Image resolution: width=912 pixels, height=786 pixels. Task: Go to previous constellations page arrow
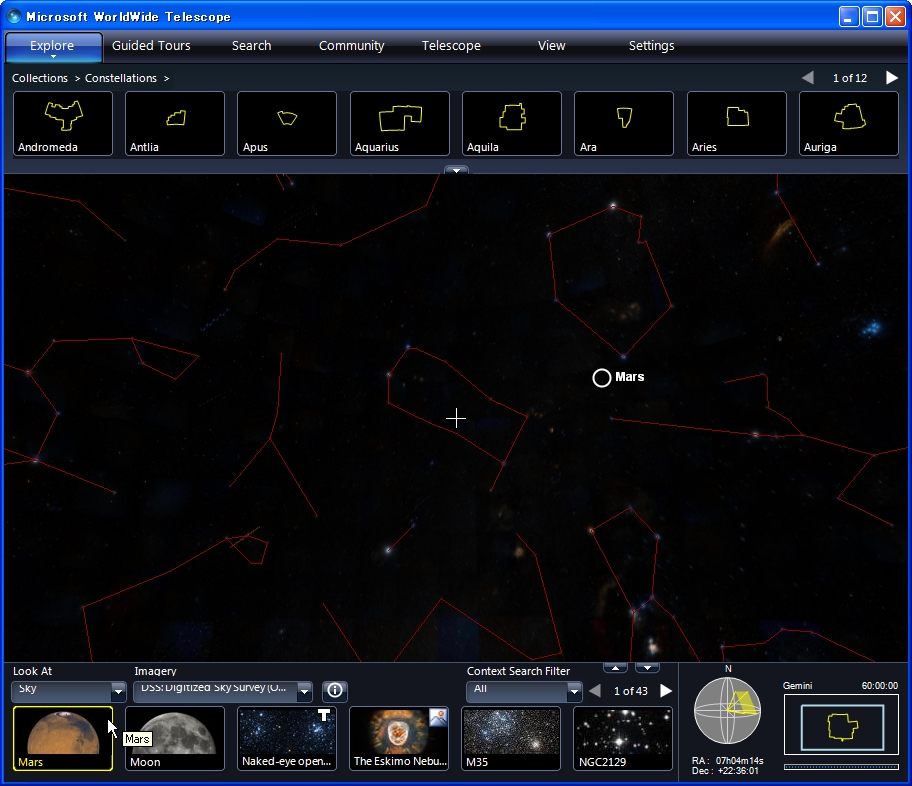point(807,77)
